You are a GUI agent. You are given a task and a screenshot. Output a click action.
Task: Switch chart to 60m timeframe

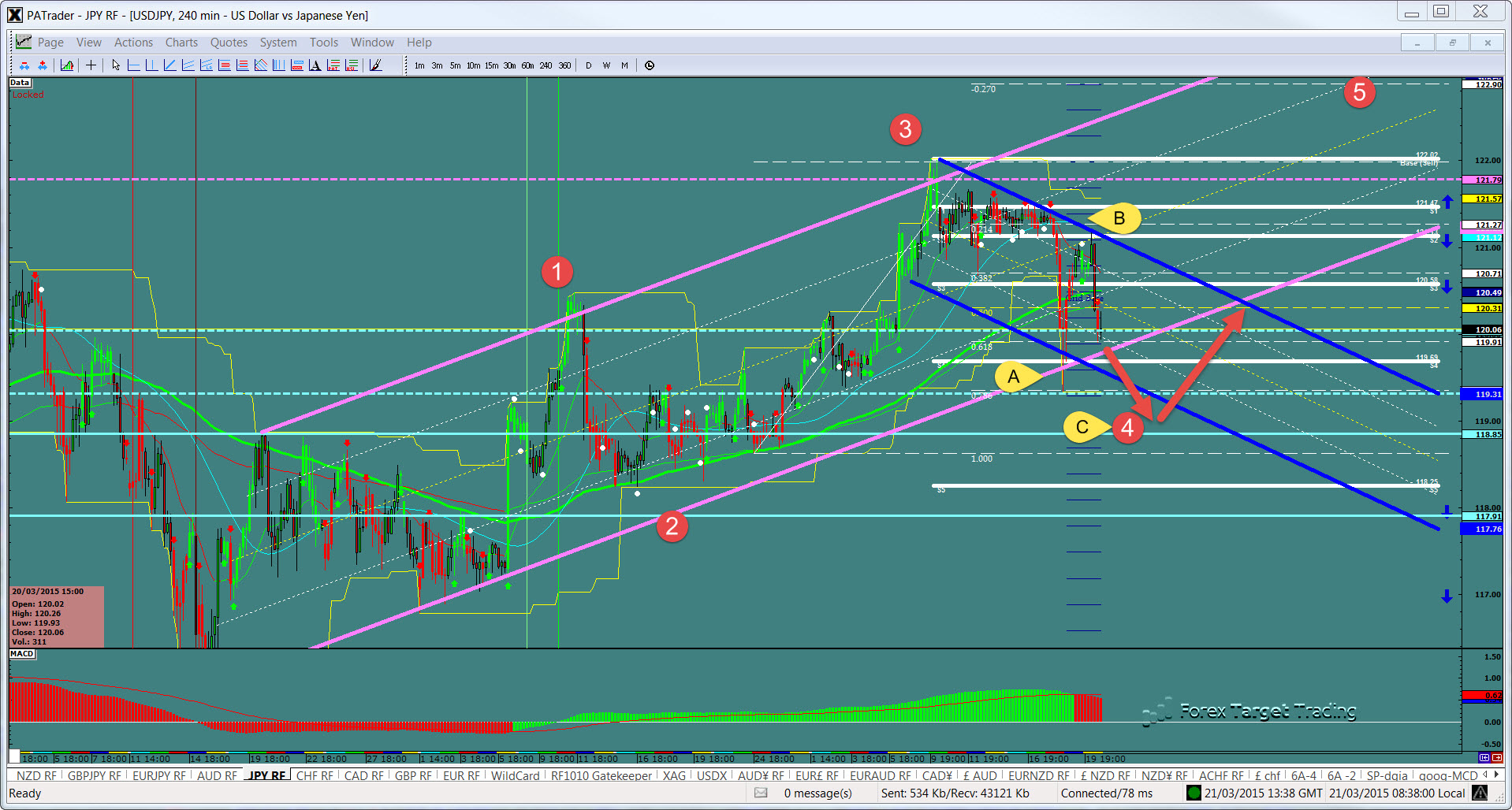click(527, 65)
